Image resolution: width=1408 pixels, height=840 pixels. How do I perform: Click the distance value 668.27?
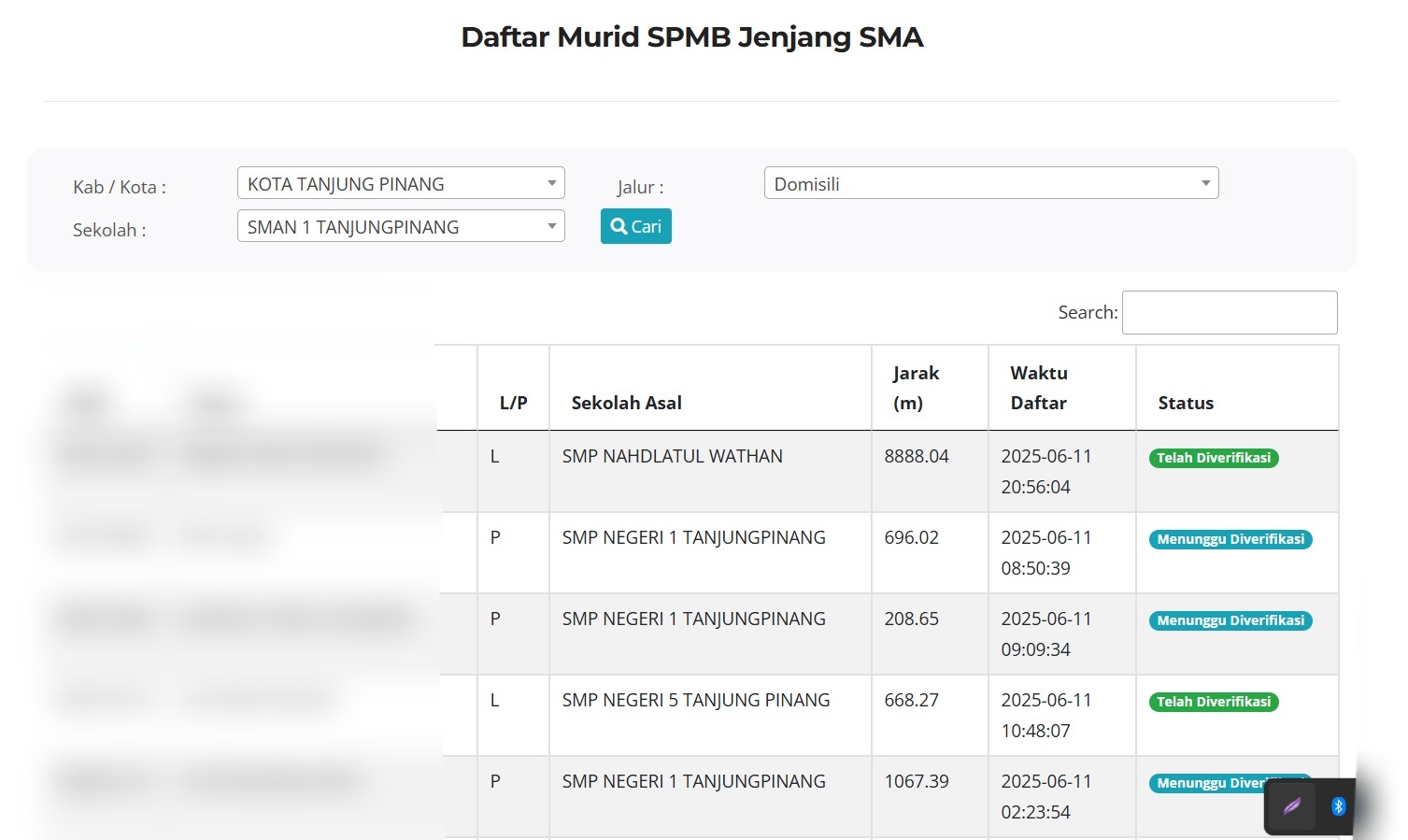[x=911, y=700]
